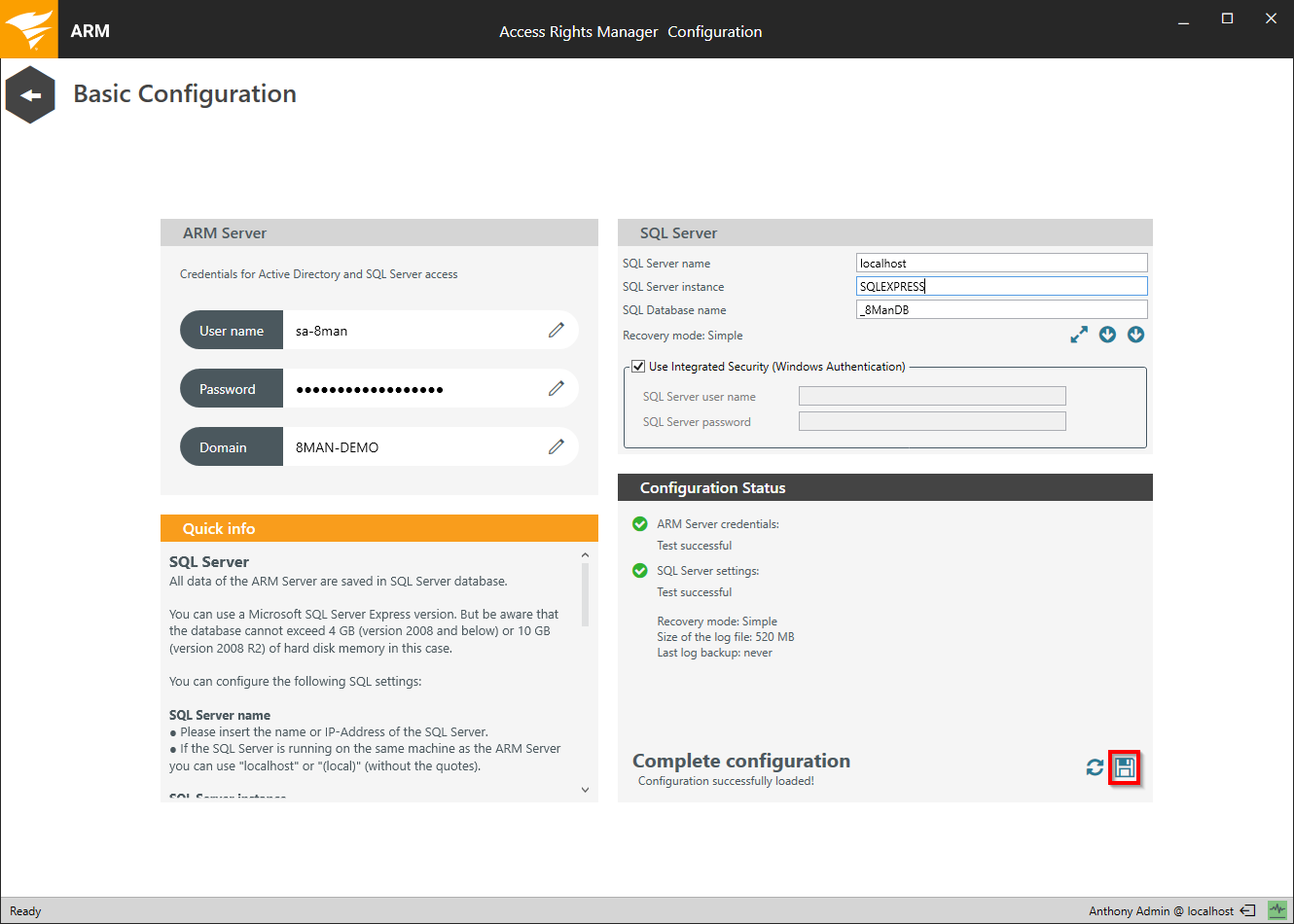
Task: Click the SQL Server instance field
Action: [x=1001, y=287]
